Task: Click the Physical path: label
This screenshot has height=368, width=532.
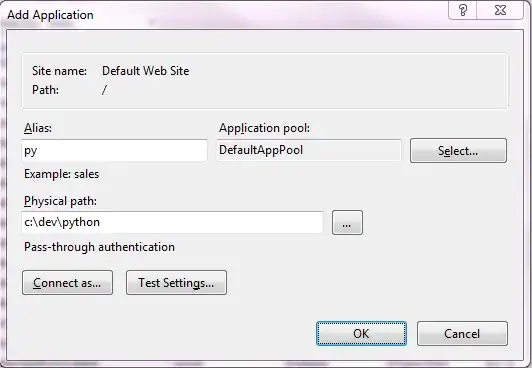Action: click(x=60, y=201)
